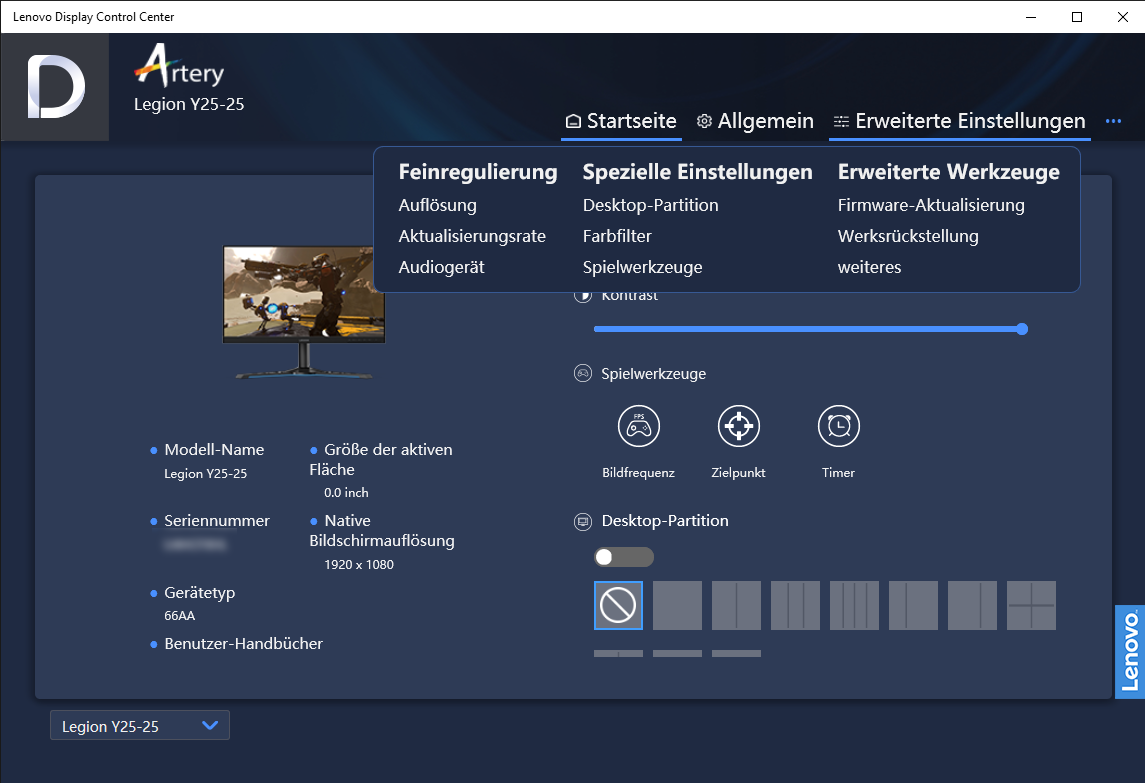Select the single full-screen partition layout
The width and height of the screenshot is (1145, 783).
tap(678, 606)
